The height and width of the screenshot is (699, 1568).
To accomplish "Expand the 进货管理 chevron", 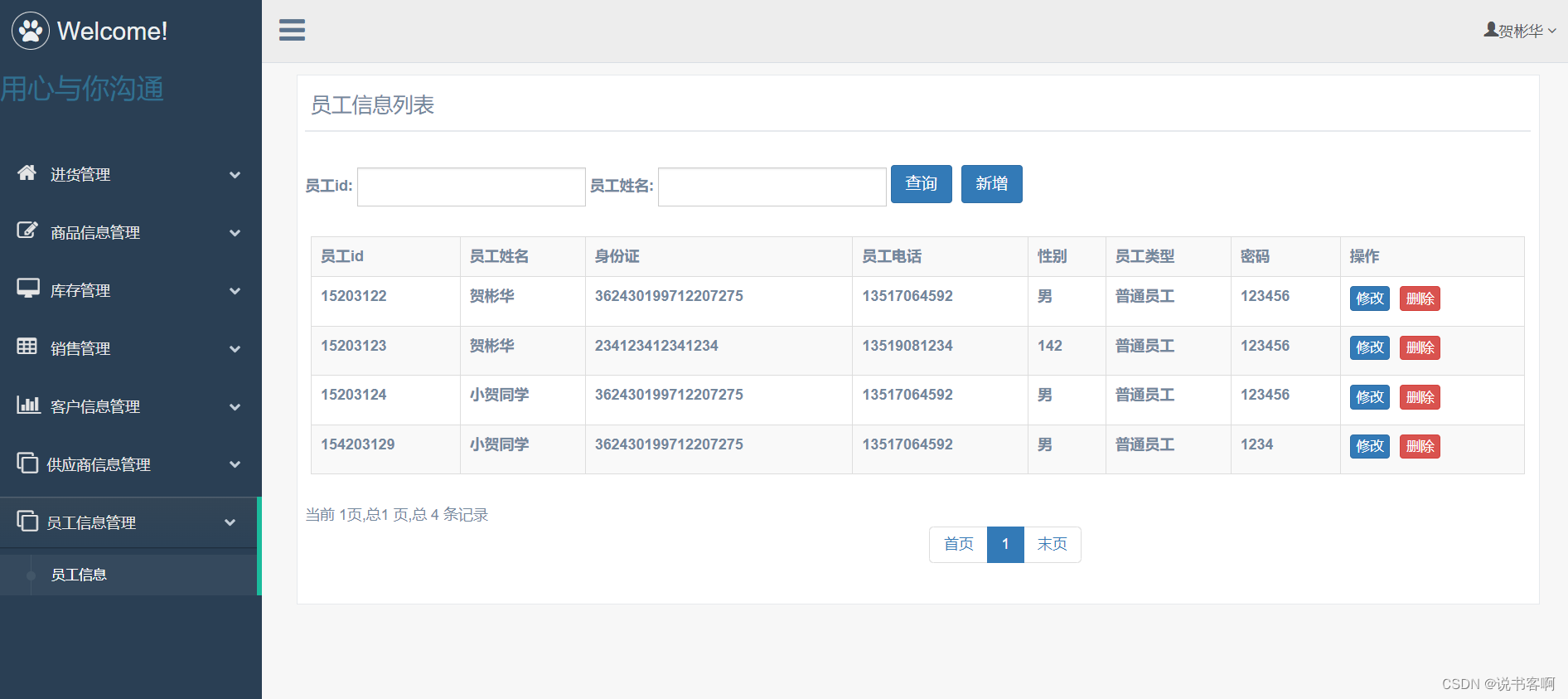I will pos(235,175).
